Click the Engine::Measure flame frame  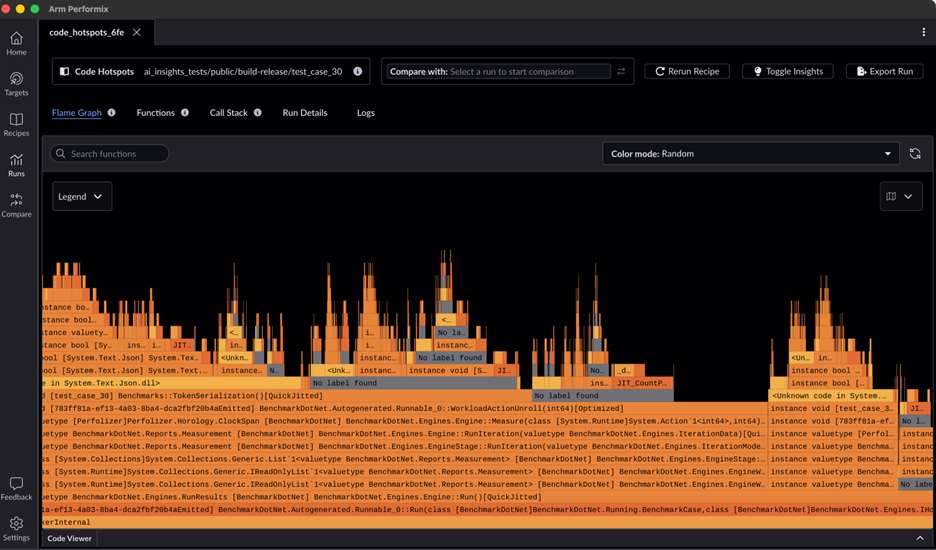click(404, 421)
